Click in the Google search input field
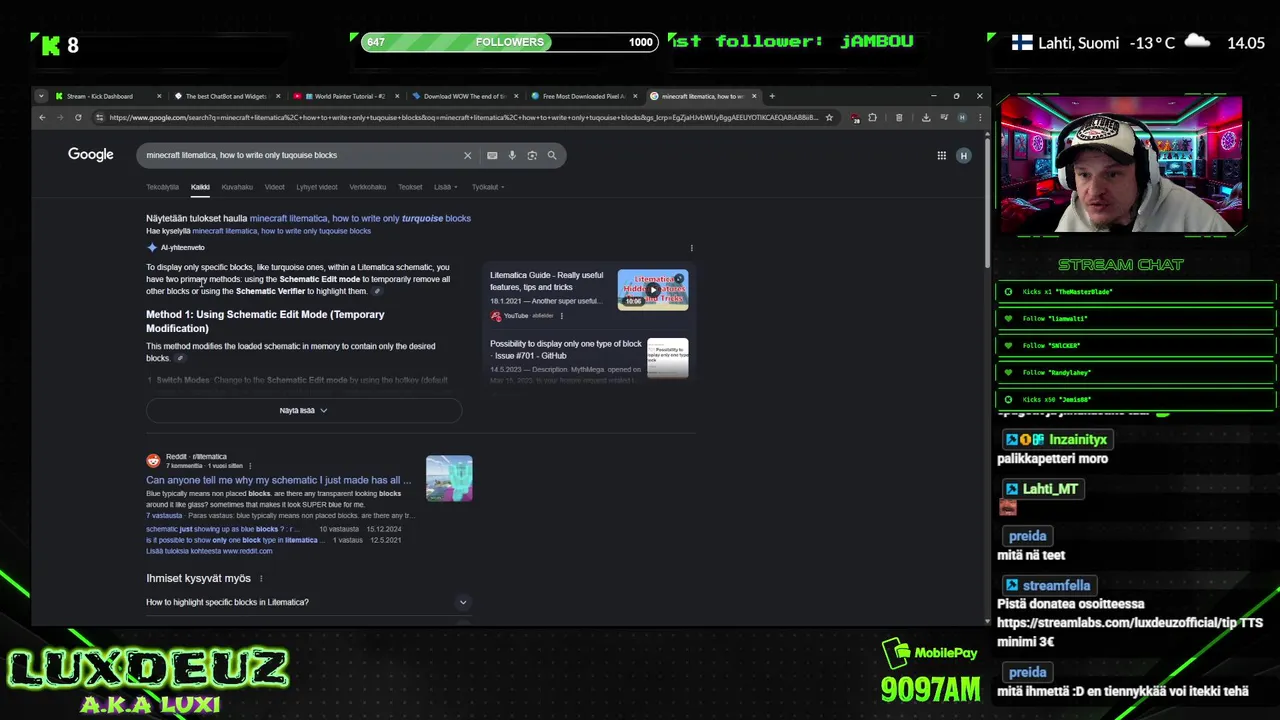1280x720 pixels. click(300, 155)
